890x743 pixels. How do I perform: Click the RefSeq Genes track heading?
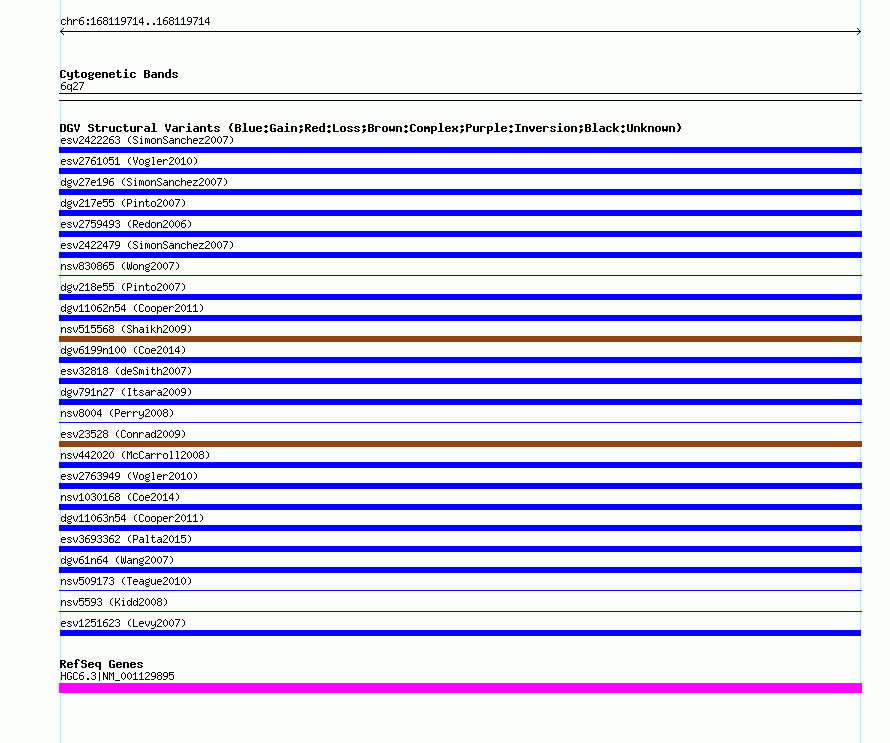tap(102, 664)
